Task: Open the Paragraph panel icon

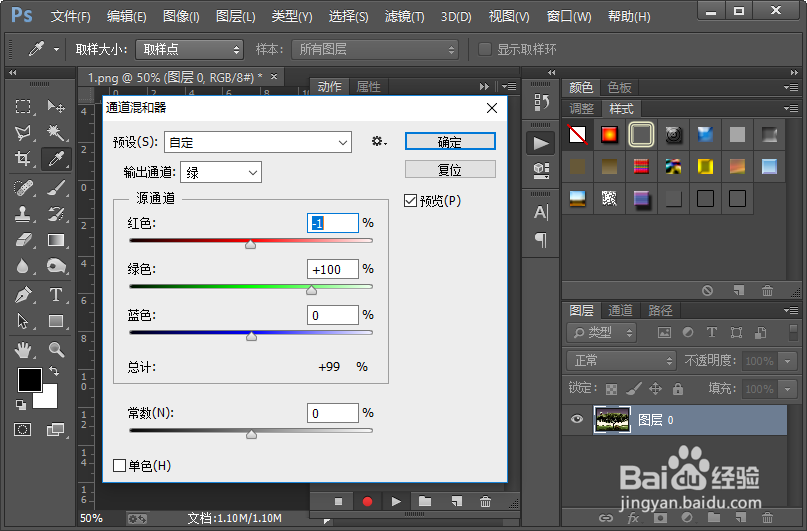Action: [540, 240]
